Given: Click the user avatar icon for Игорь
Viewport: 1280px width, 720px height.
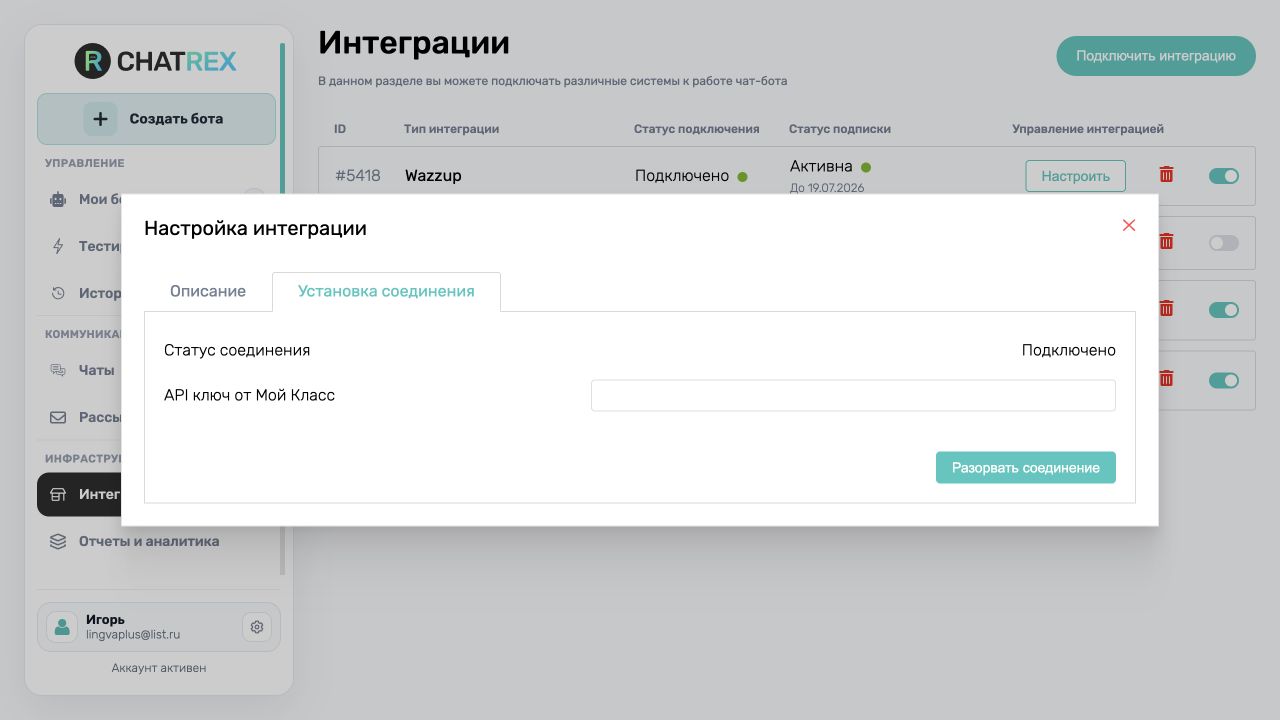Looking at the screenshot, I should click(62, 627).
